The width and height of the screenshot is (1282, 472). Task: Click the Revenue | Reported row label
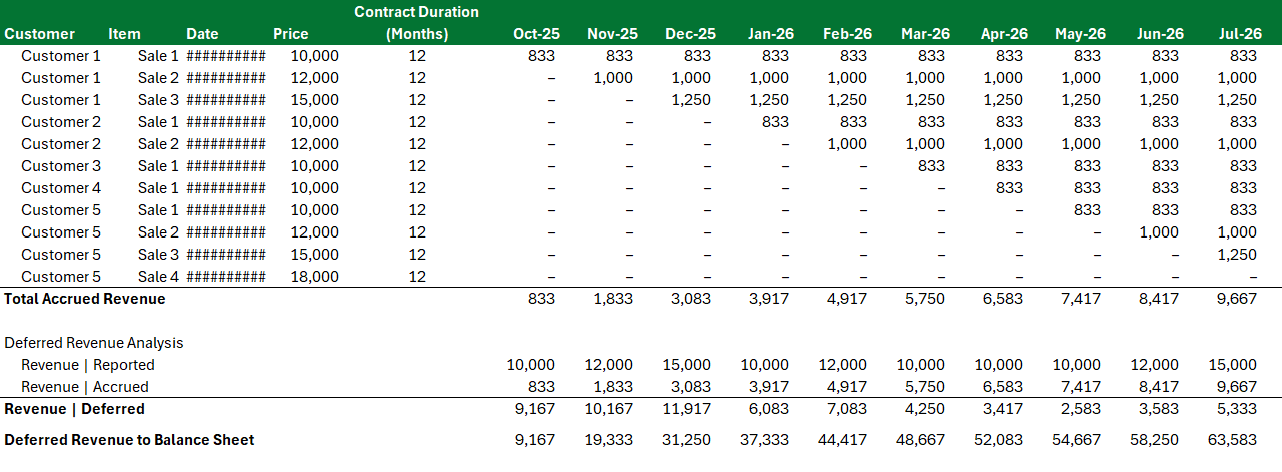coord(88,365)
